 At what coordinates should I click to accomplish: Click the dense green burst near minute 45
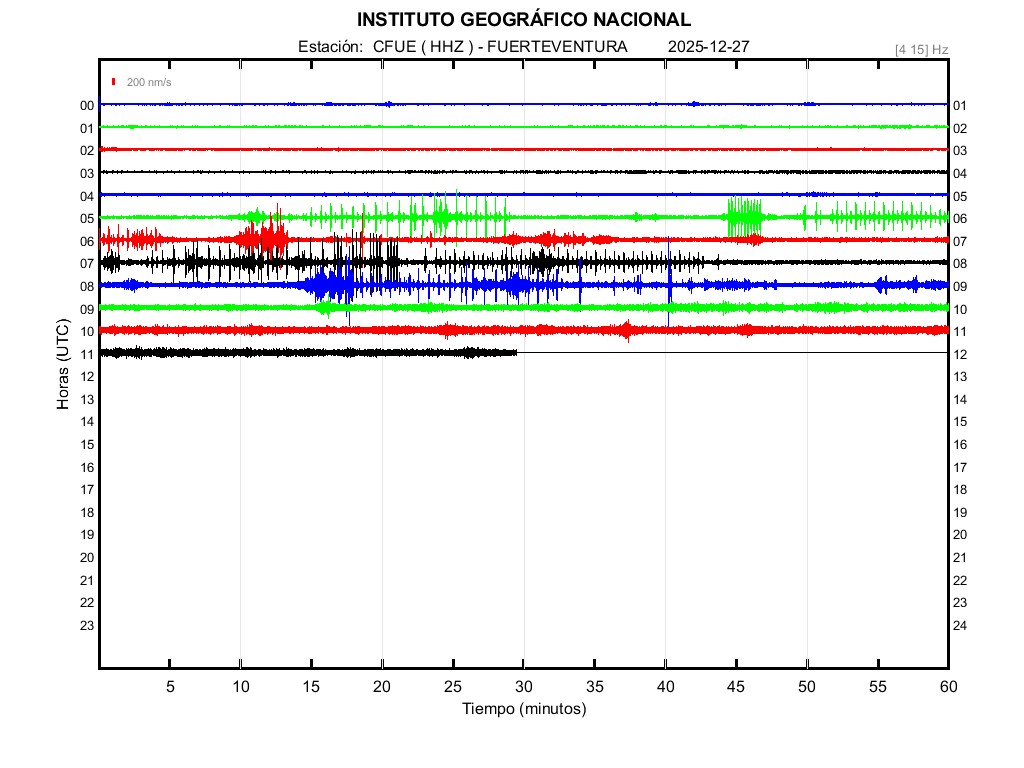745,217
